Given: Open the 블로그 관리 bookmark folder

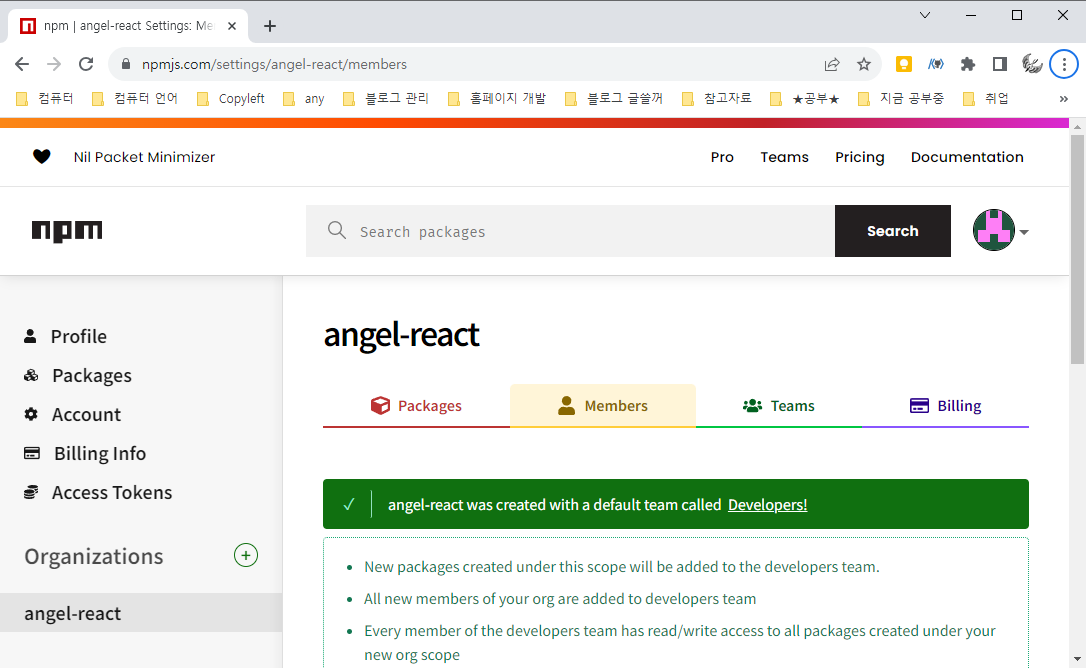Looking at the screenshot, I should pos(386,99).
